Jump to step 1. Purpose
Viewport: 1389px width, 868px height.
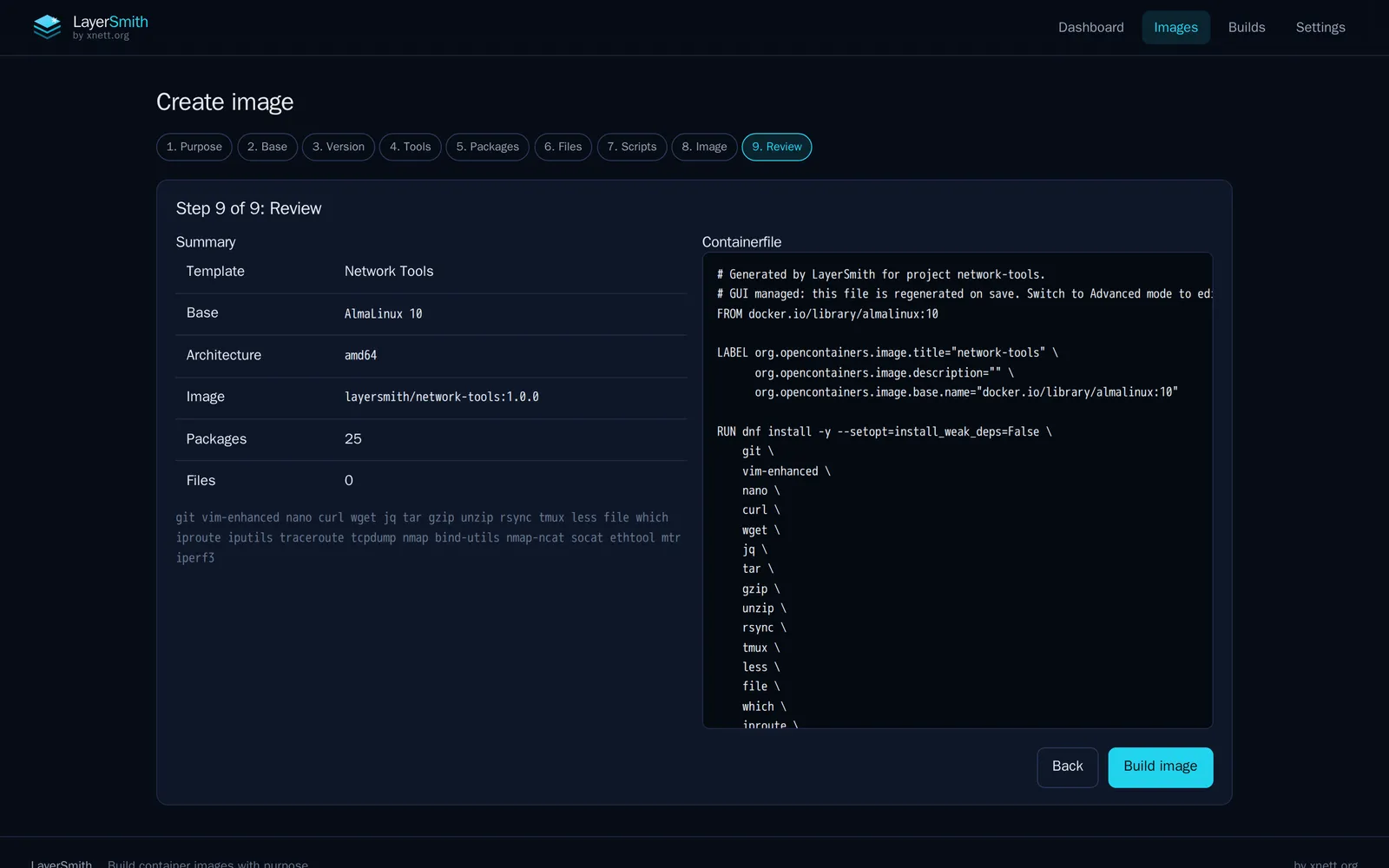[x=194, y=147]
